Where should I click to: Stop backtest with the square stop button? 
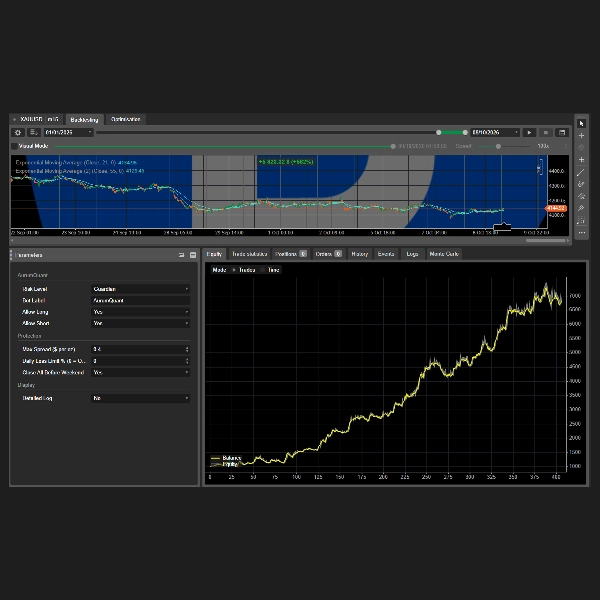(x=546, y=132)
